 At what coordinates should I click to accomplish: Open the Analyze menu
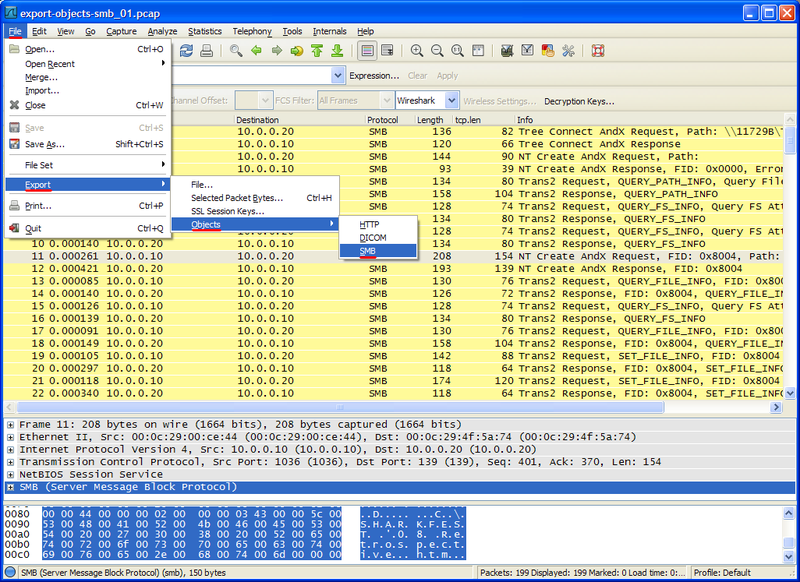[x=162, y=31]
